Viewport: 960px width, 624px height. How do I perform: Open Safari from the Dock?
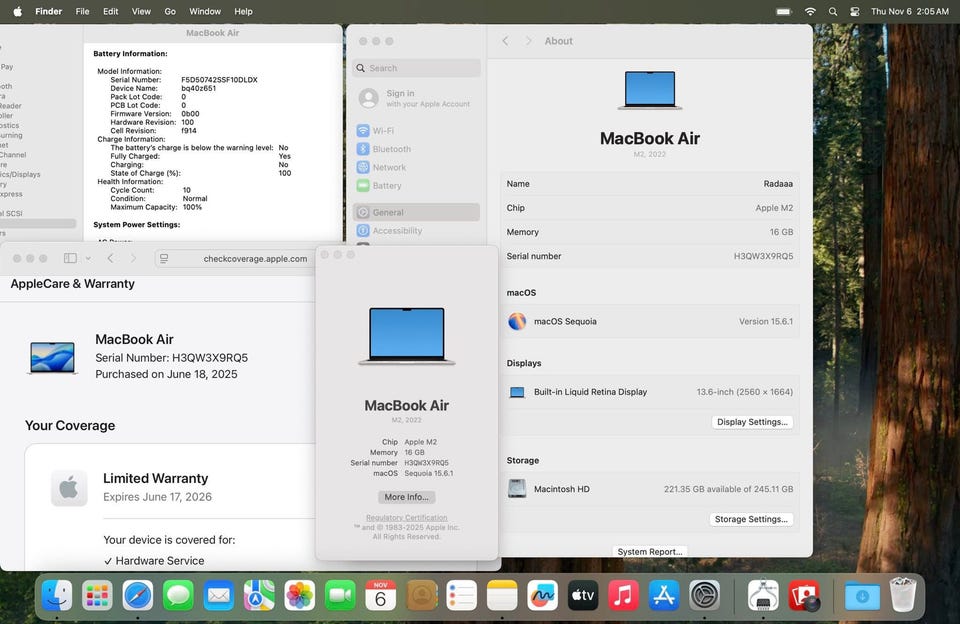tap(138, 596)
